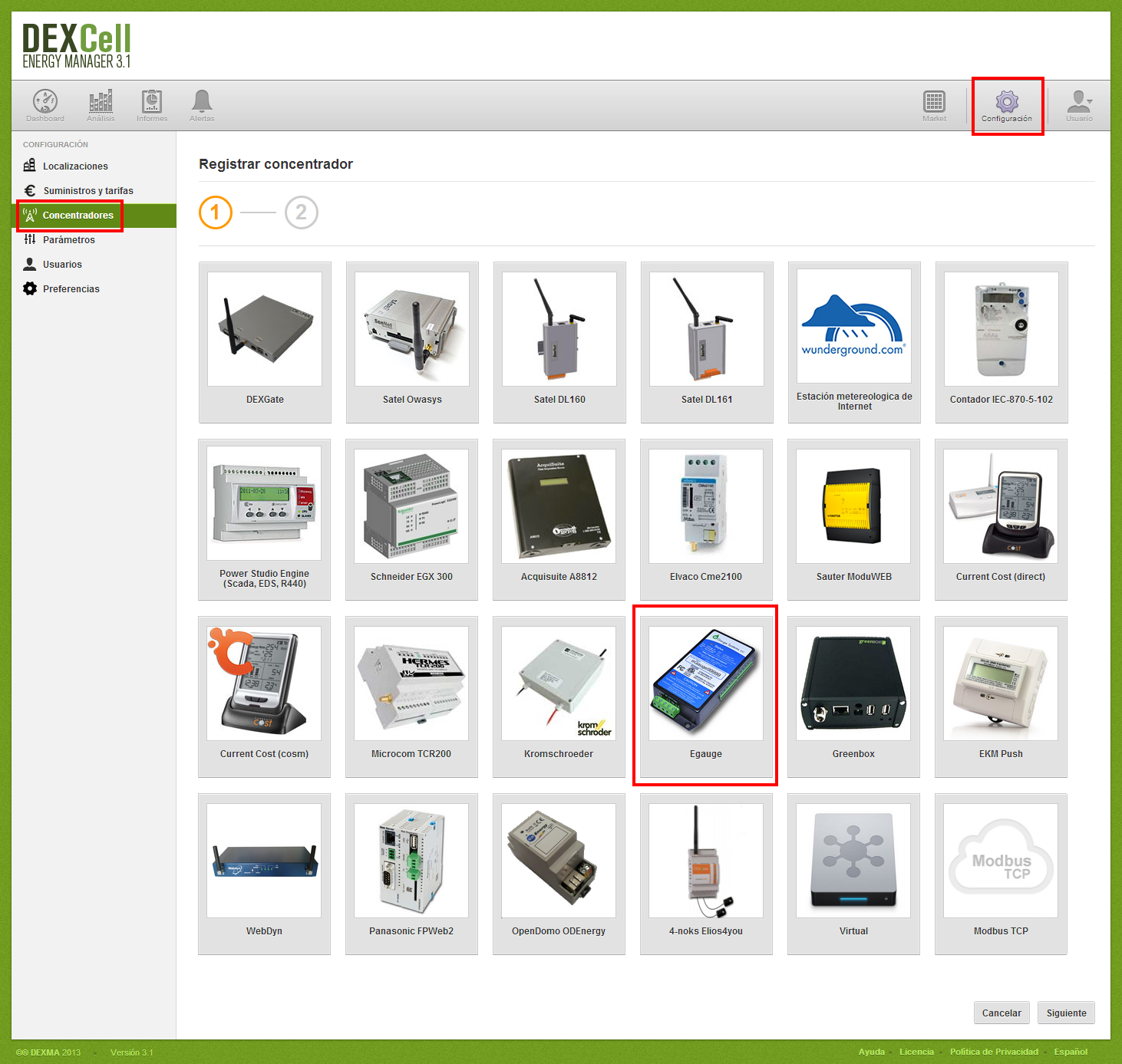The width and height of the screenshot is (1122, 1064).
Task: Select the Contador IEC-870-5-102 meter
Action: click(x=1002, y=342)
